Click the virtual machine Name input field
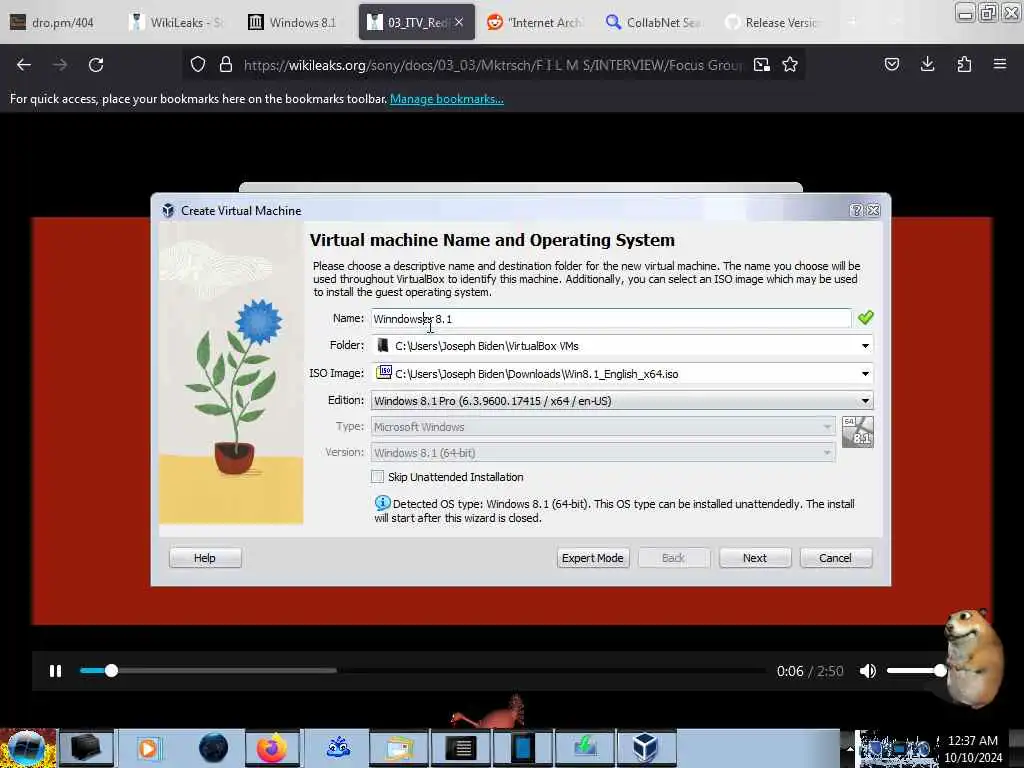 [x=611, y=318]
